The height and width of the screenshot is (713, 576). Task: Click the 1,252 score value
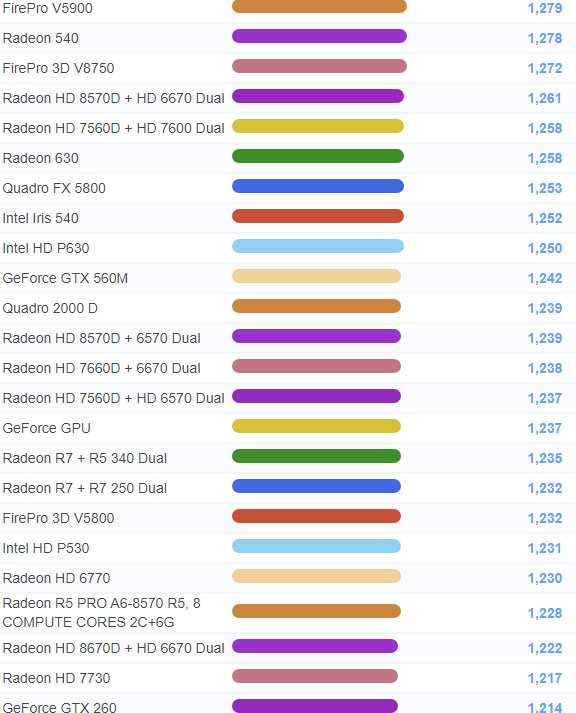point(545,218)
